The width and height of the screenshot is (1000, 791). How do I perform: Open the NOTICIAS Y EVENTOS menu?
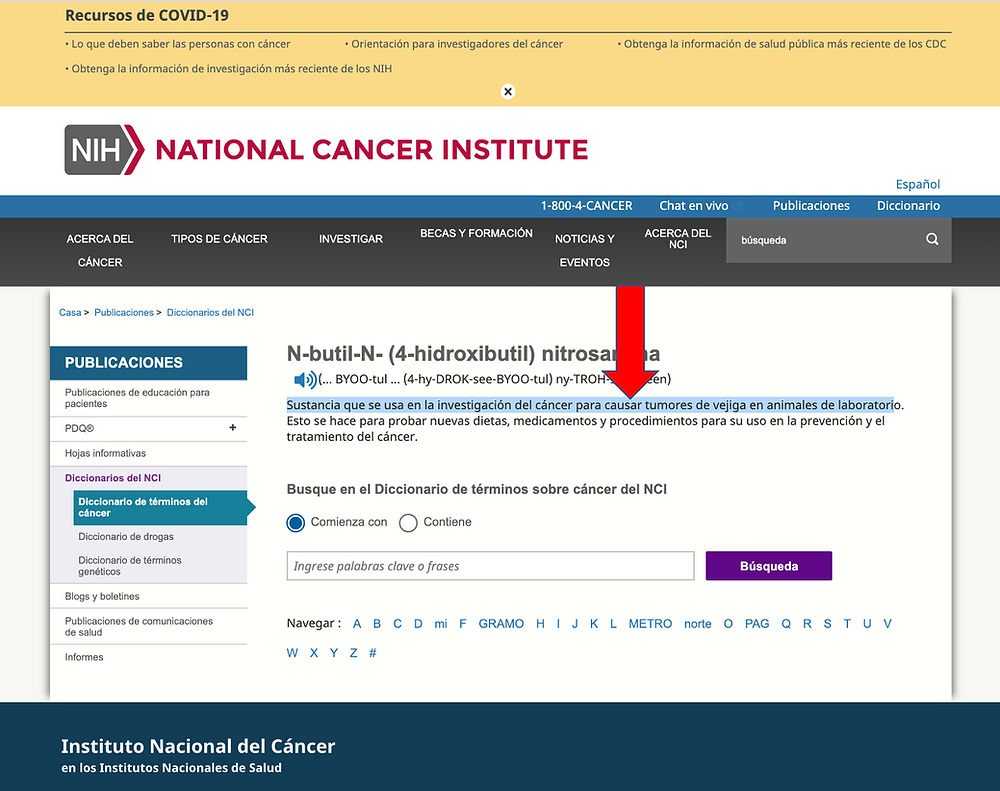pos(585,251)
